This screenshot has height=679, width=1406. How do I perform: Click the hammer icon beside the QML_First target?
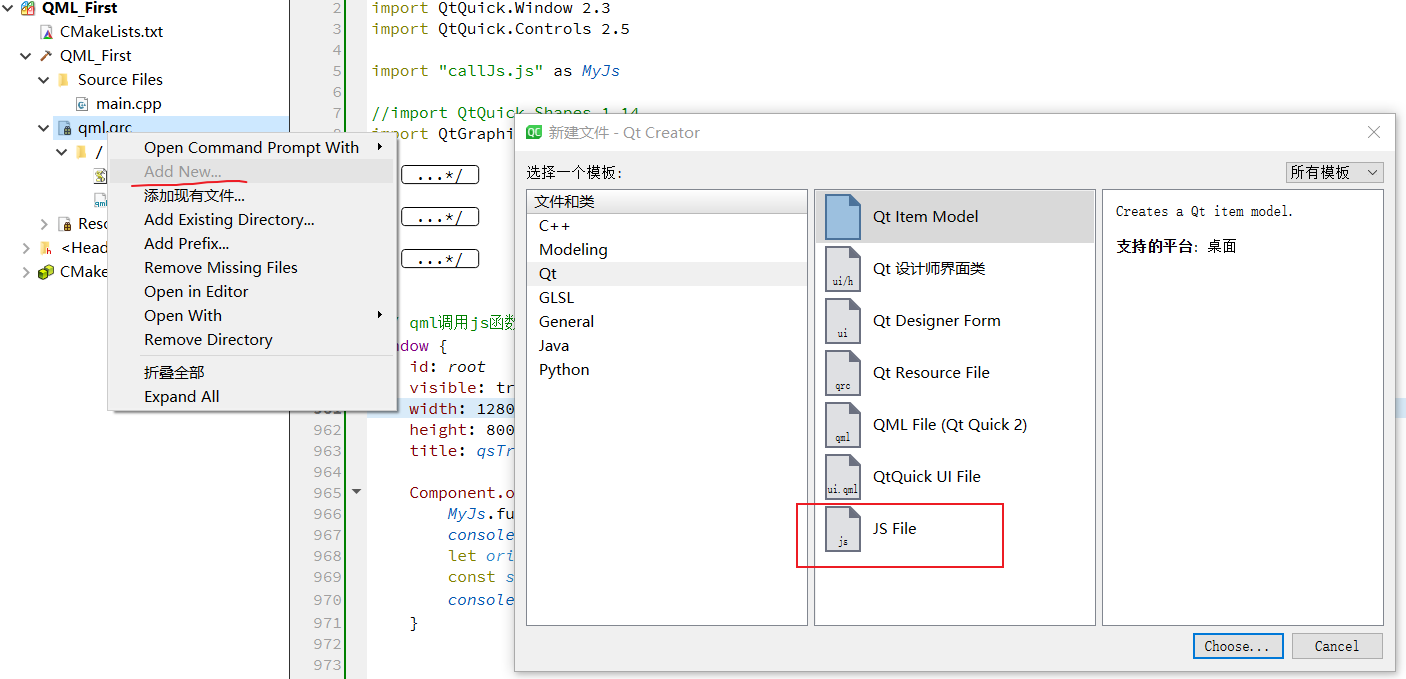tap(46, 56)
